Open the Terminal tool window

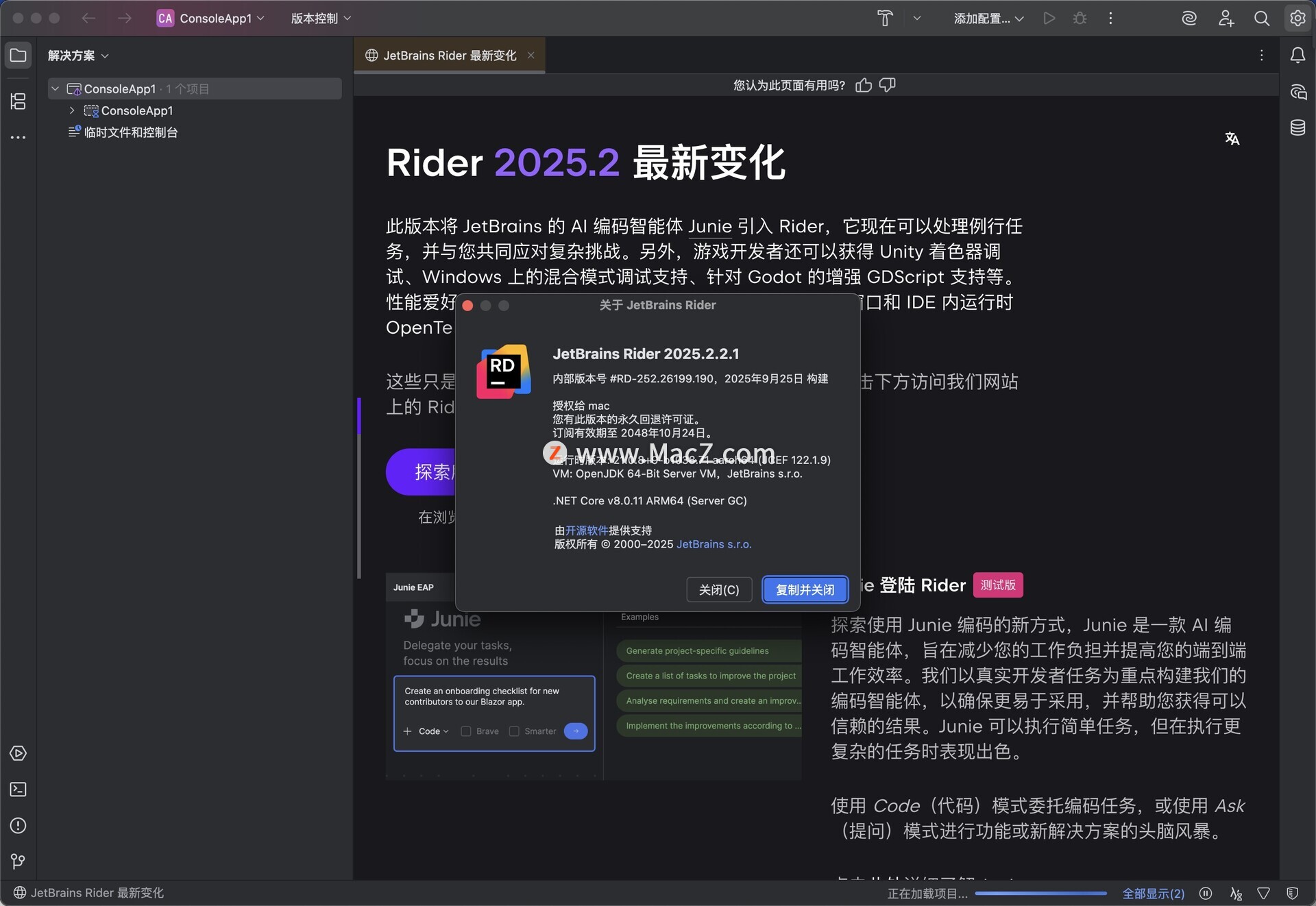point(19,789)
